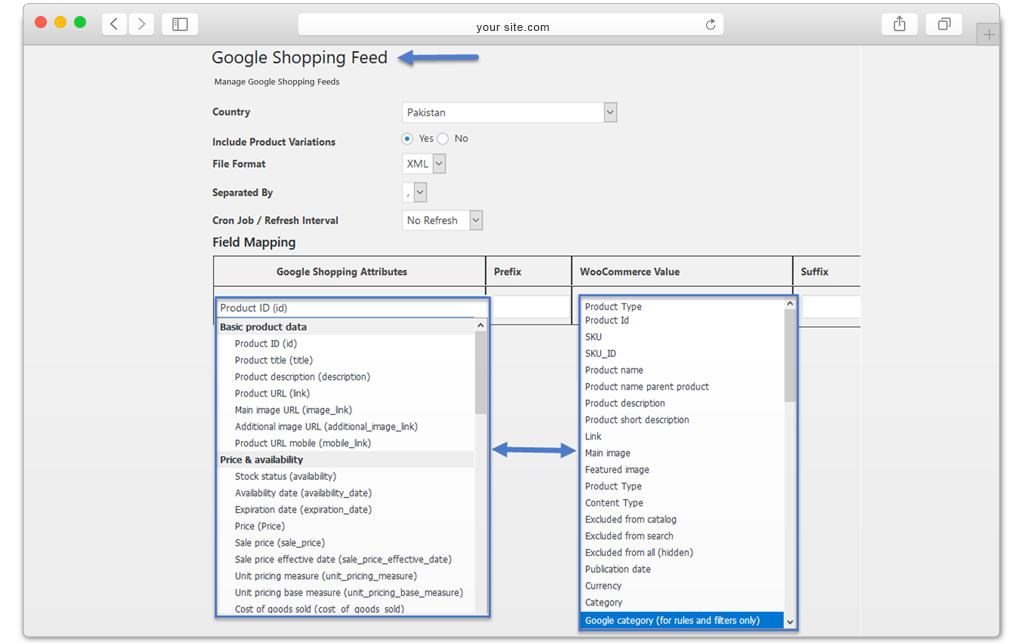1024x643 pixels.
Task: Open the browser share icon
Action: coord(899,24)
